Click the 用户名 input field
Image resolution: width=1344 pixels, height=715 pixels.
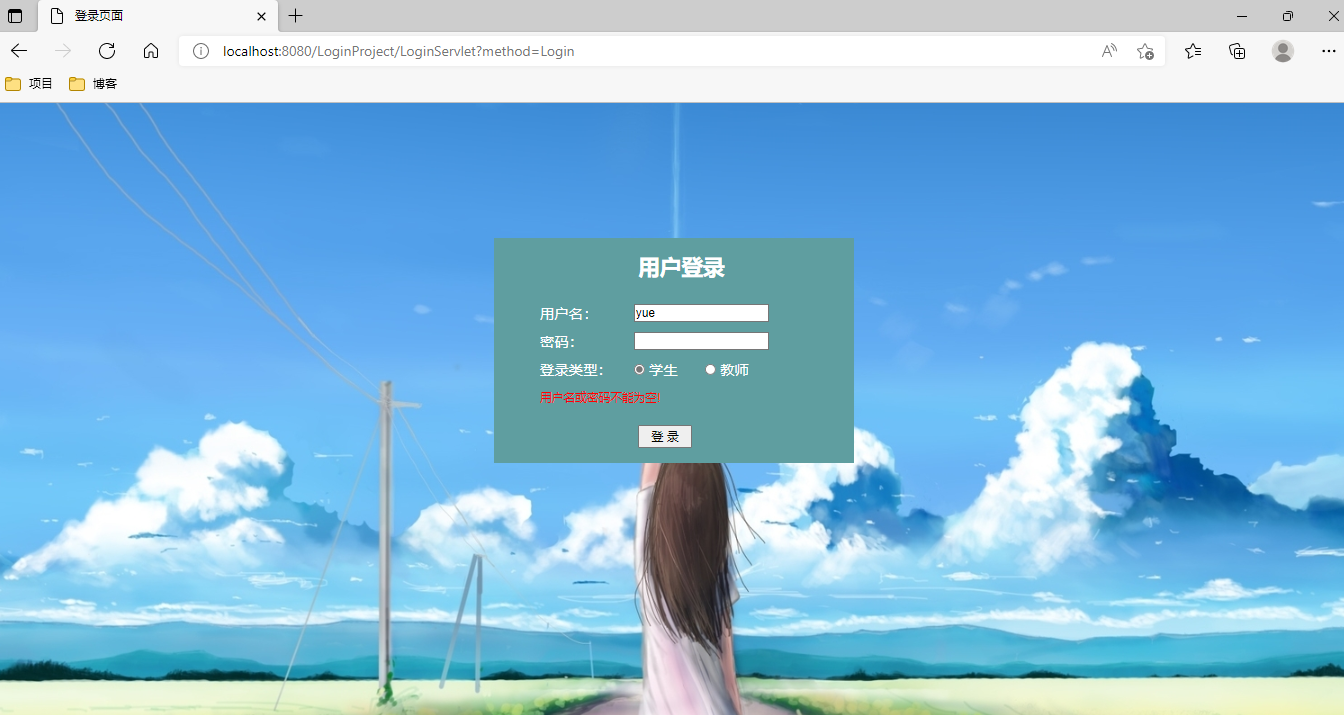(701, 313)
